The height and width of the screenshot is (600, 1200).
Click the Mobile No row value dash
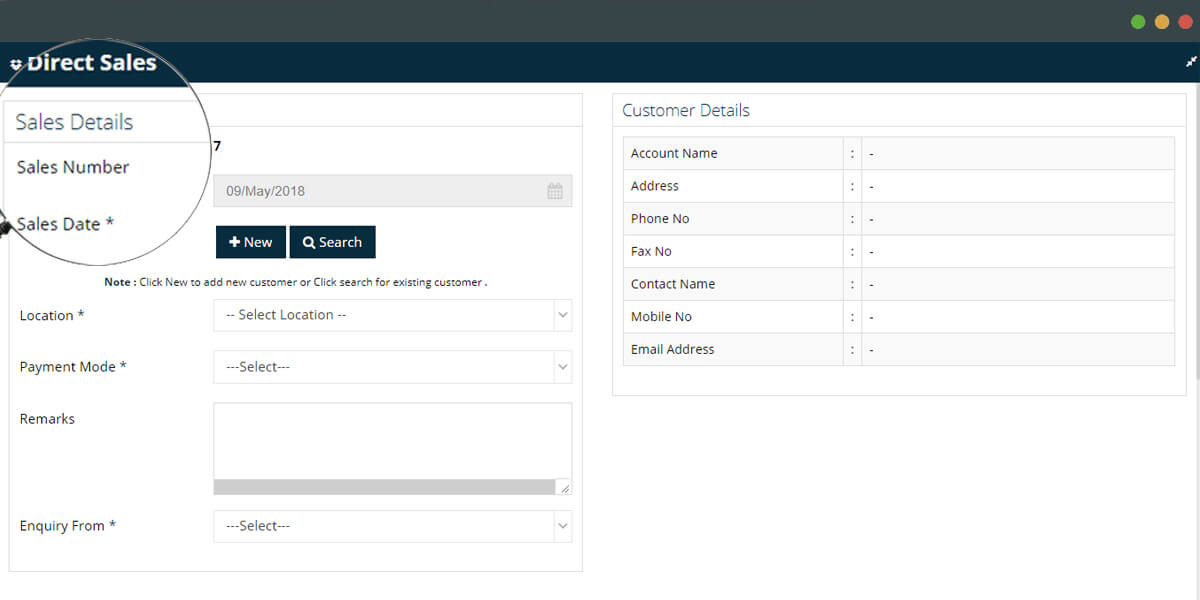coord(869,316)
